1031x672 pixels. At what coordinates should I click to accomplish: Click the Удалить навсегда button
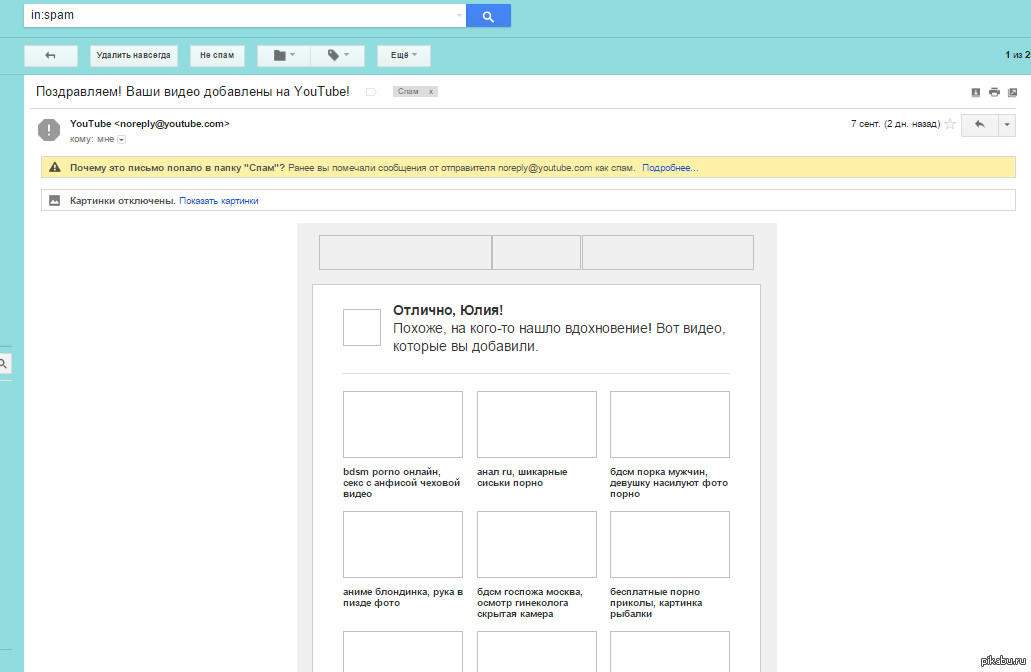click(x=133, y=56)
